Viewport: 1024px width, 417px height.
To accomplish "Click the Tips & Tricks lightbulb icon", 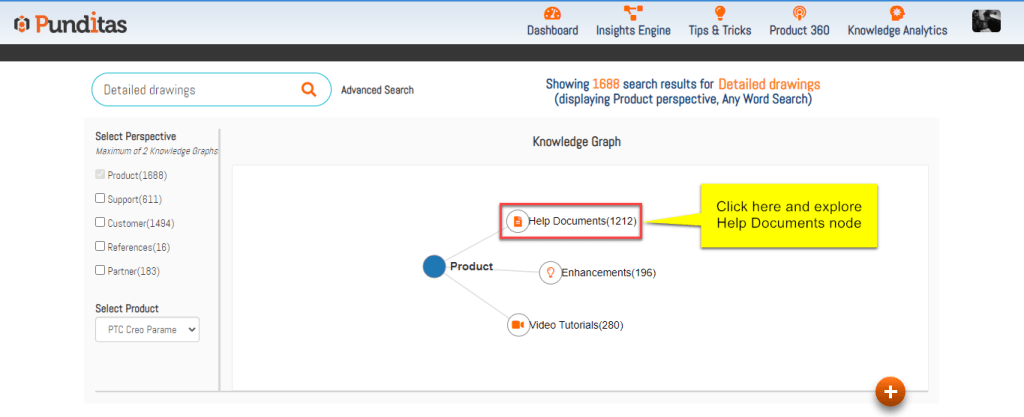I will 719,13.
